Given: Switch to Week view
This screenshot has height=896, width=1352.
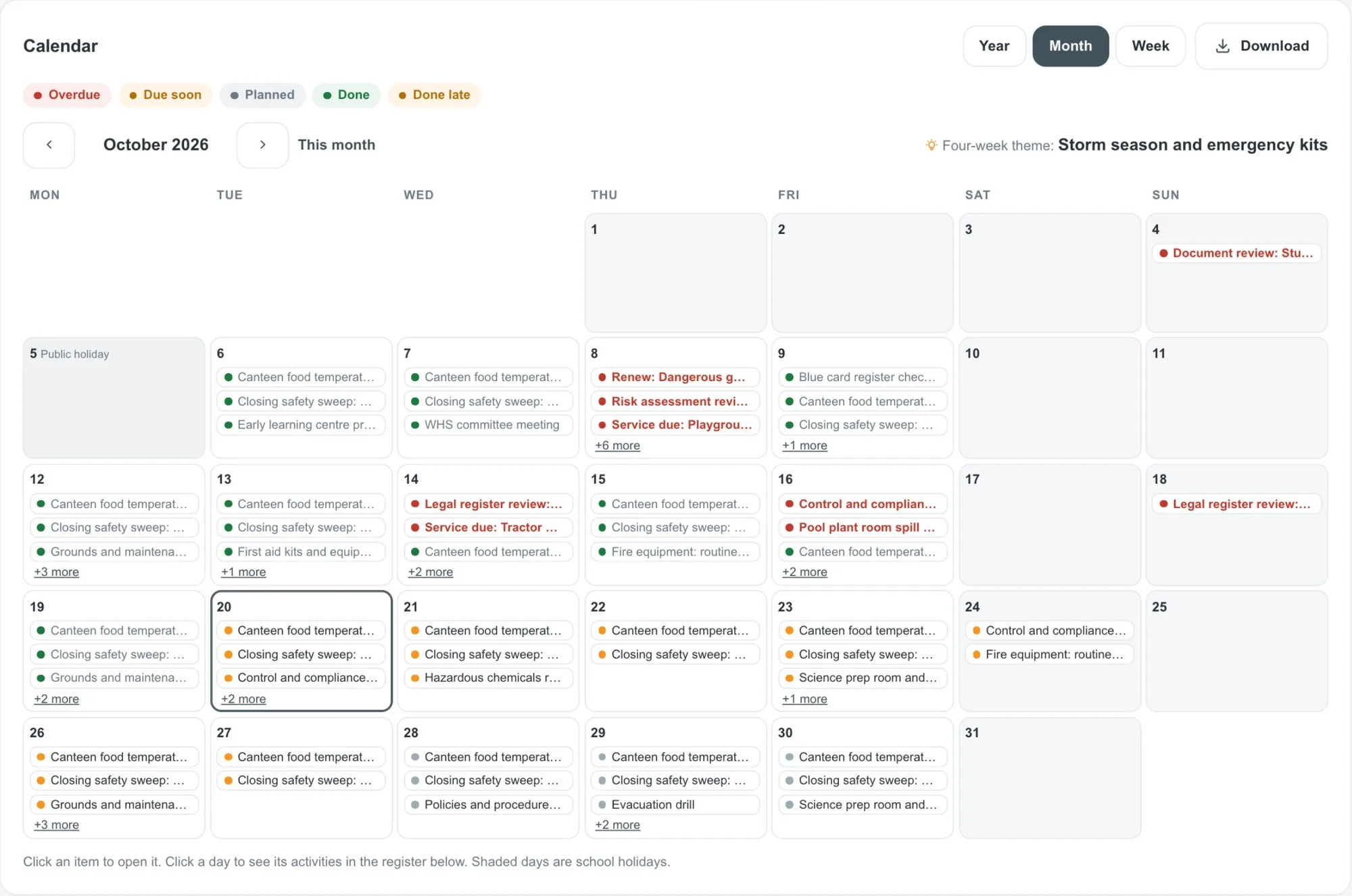Looking at the screenshot, I should pyautogui.click(x=1150, y=46).
